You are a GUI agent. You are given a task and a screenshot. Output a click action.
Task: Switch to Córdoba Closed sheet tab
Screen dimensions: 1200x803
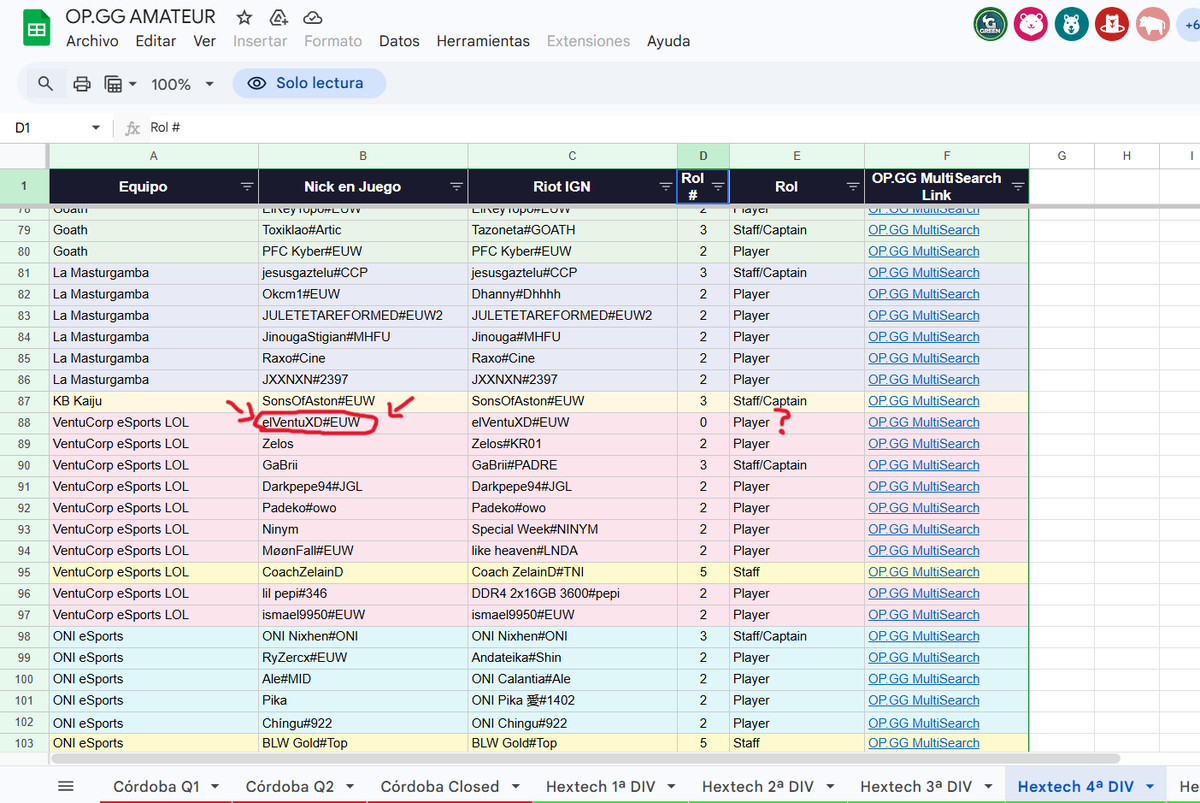click(x=440, y=786)
